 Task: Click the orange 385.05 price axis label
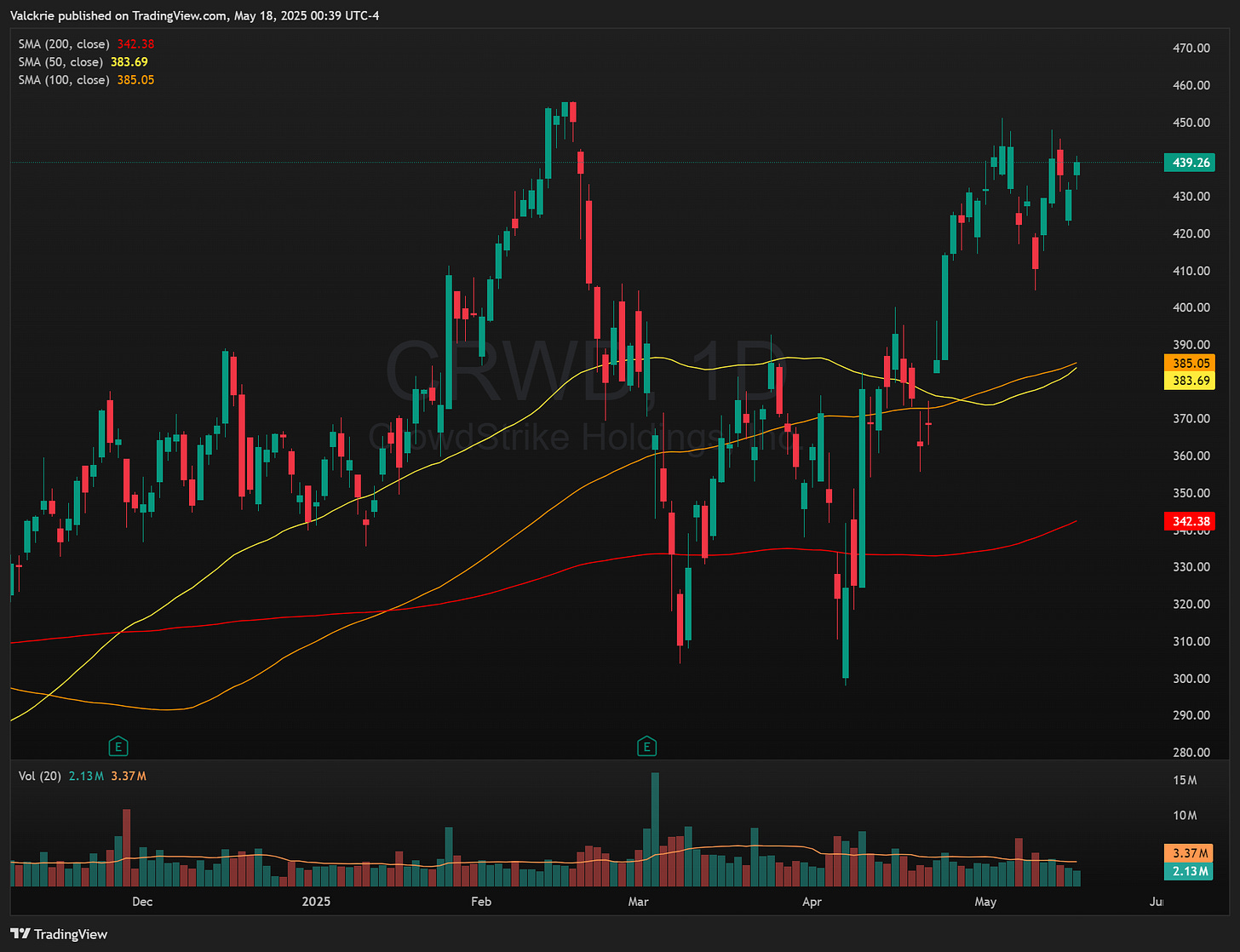pos(1190,364)
